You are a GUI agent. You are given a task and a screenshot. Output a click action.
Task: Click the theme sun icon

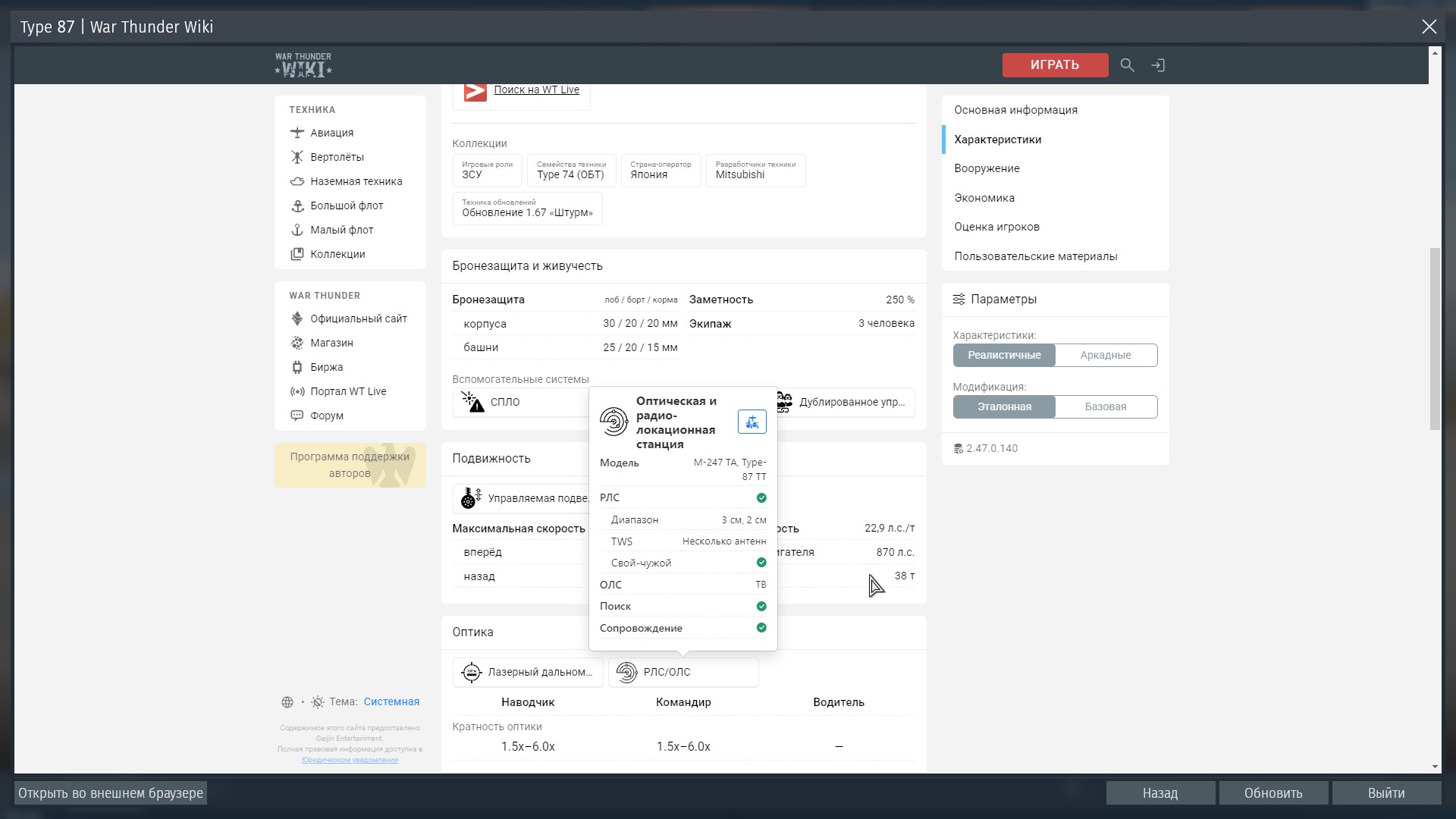click(x=318, y=702)
